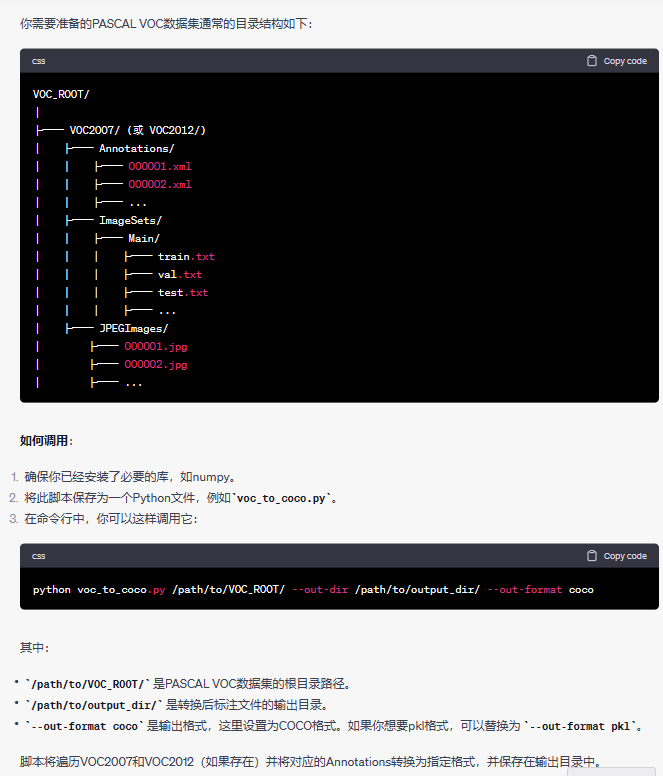Click test.txt in the tree

(183, 292)
